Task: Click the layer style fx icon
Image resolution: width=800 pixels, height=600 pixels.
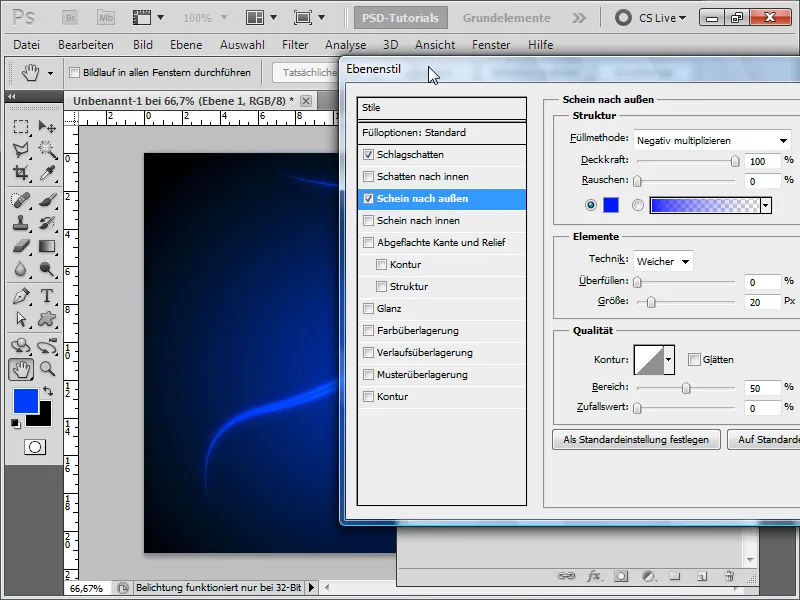Action: [x=593, y=576]
